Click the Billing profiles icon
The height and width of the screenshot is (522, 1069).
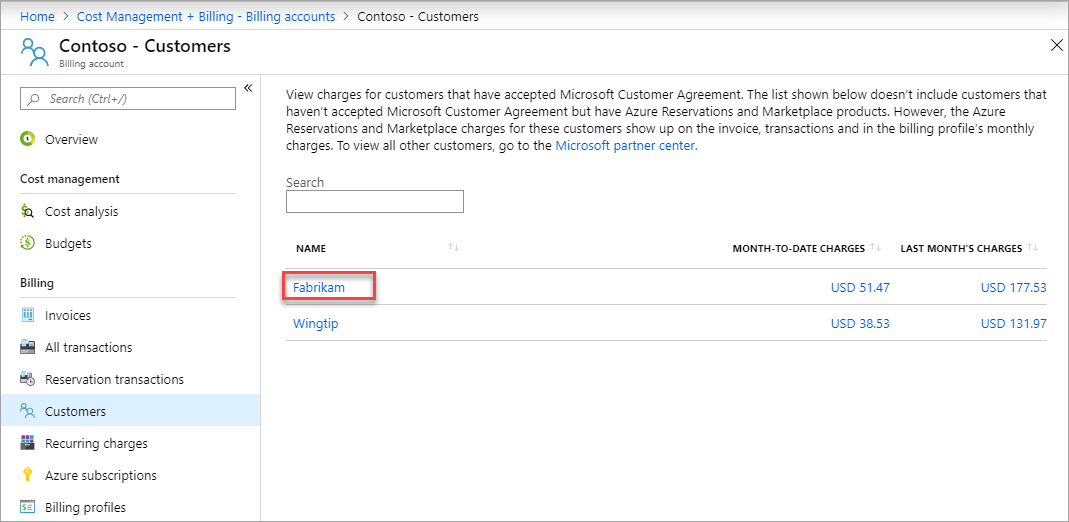pyautogui.click(x=28, y=508)
